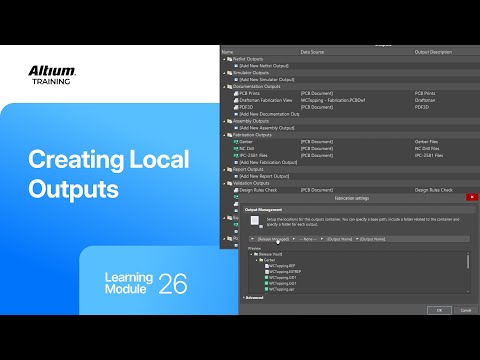
Task: Select the Draftsman description cell
Action: point(425,100)
